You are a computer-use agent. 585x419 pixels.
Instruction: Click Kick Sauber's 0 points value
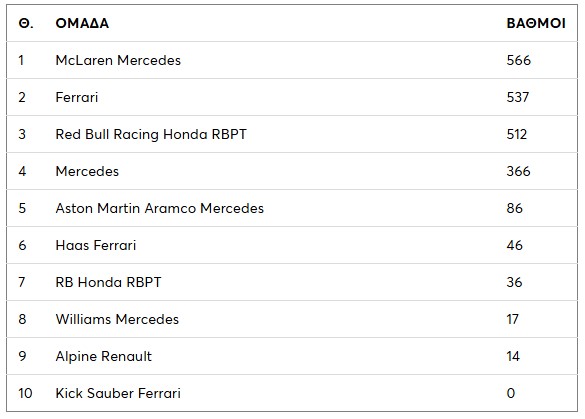pos(511,393)
